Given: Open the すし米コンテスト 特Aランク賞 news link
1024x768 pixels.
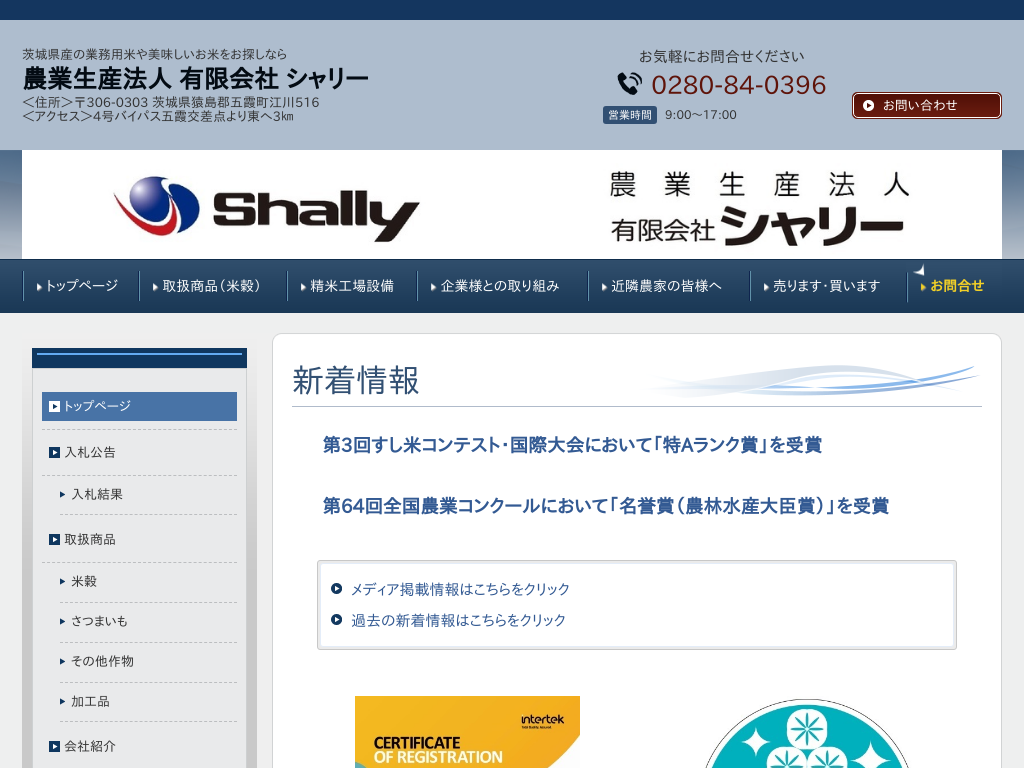Looking at the screenshot, I should [x=572, y=445].
